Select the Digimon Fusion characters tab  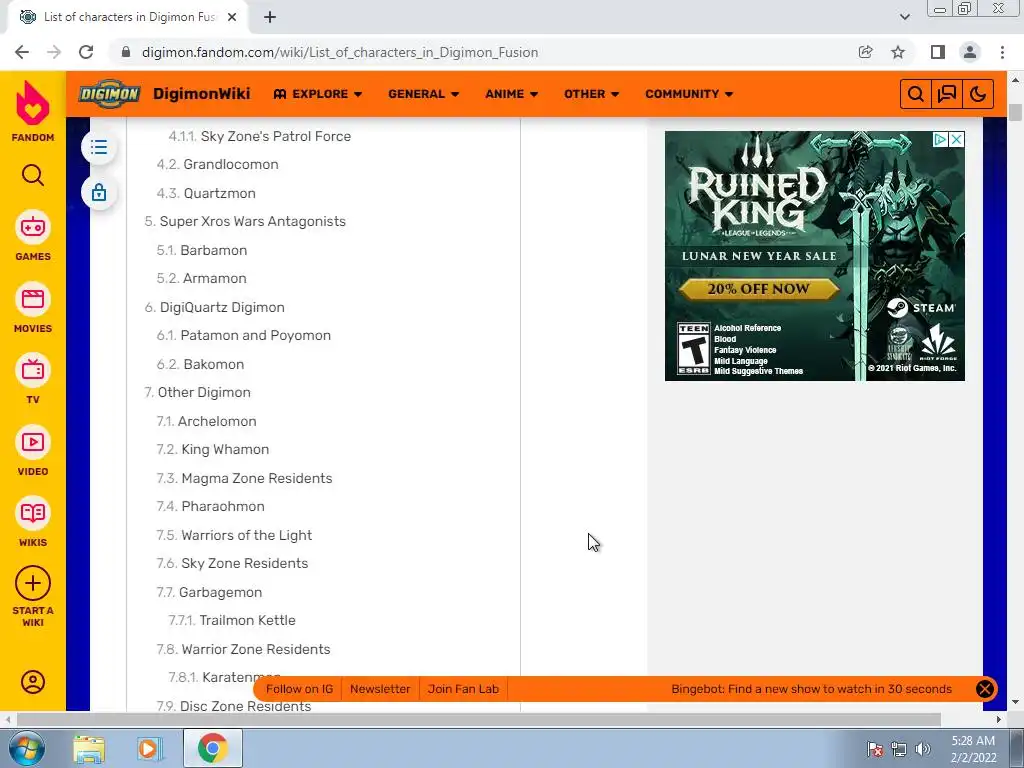click(129, 17)
